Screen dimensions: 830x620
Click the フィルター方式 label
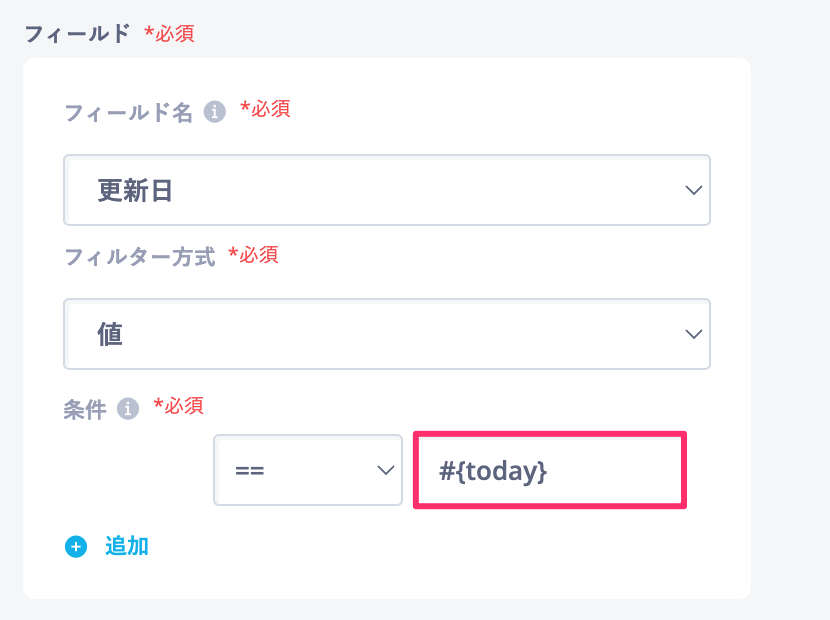point(140,257)
